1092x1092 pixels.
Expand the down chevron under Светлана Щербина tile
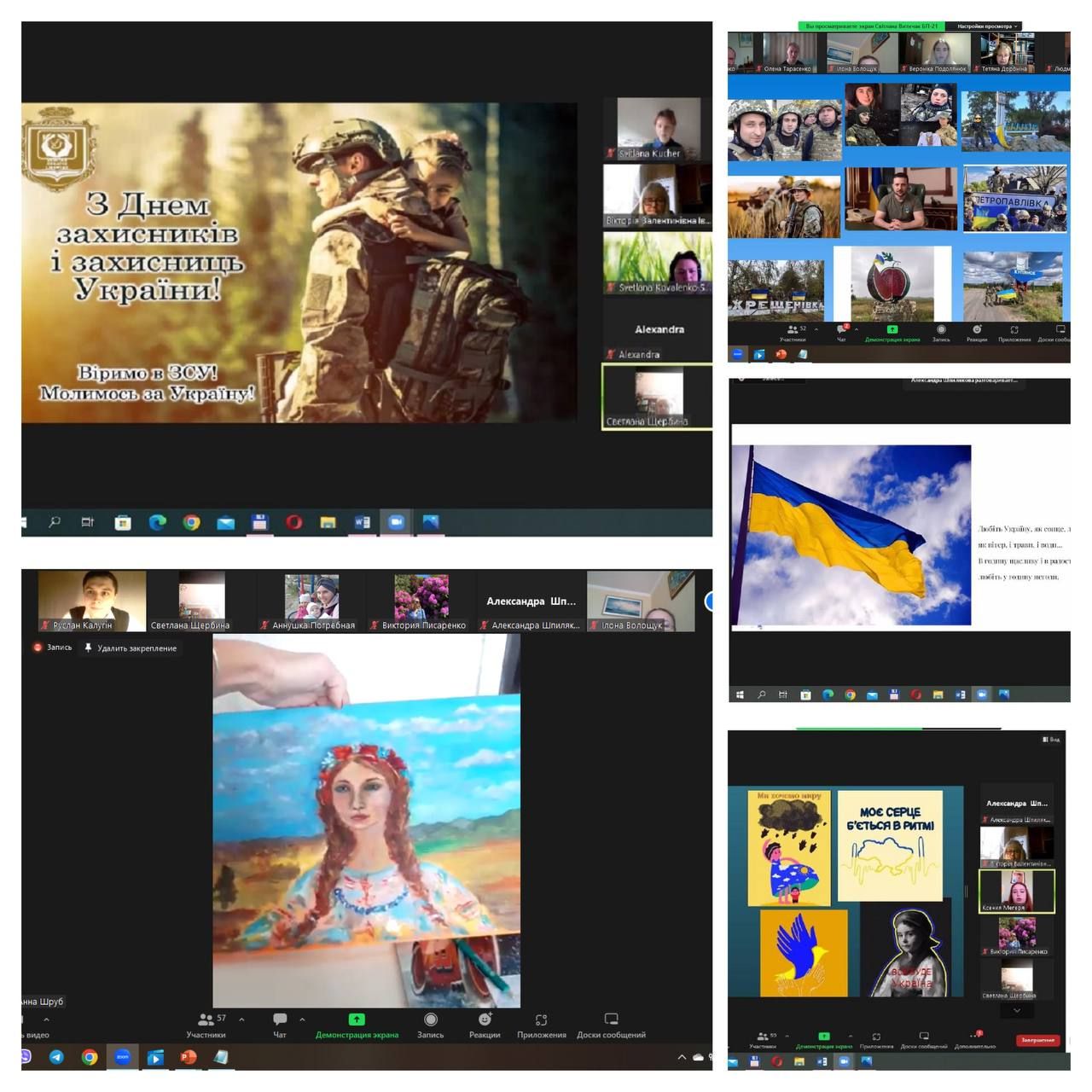tap(1016, 1010)
